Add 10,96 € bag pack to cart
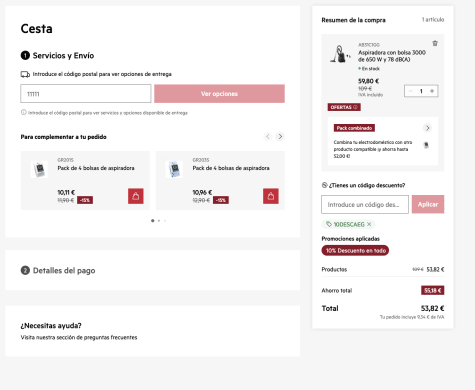Image resolution: width=475 pixels, height=390 pixels. 271,196
